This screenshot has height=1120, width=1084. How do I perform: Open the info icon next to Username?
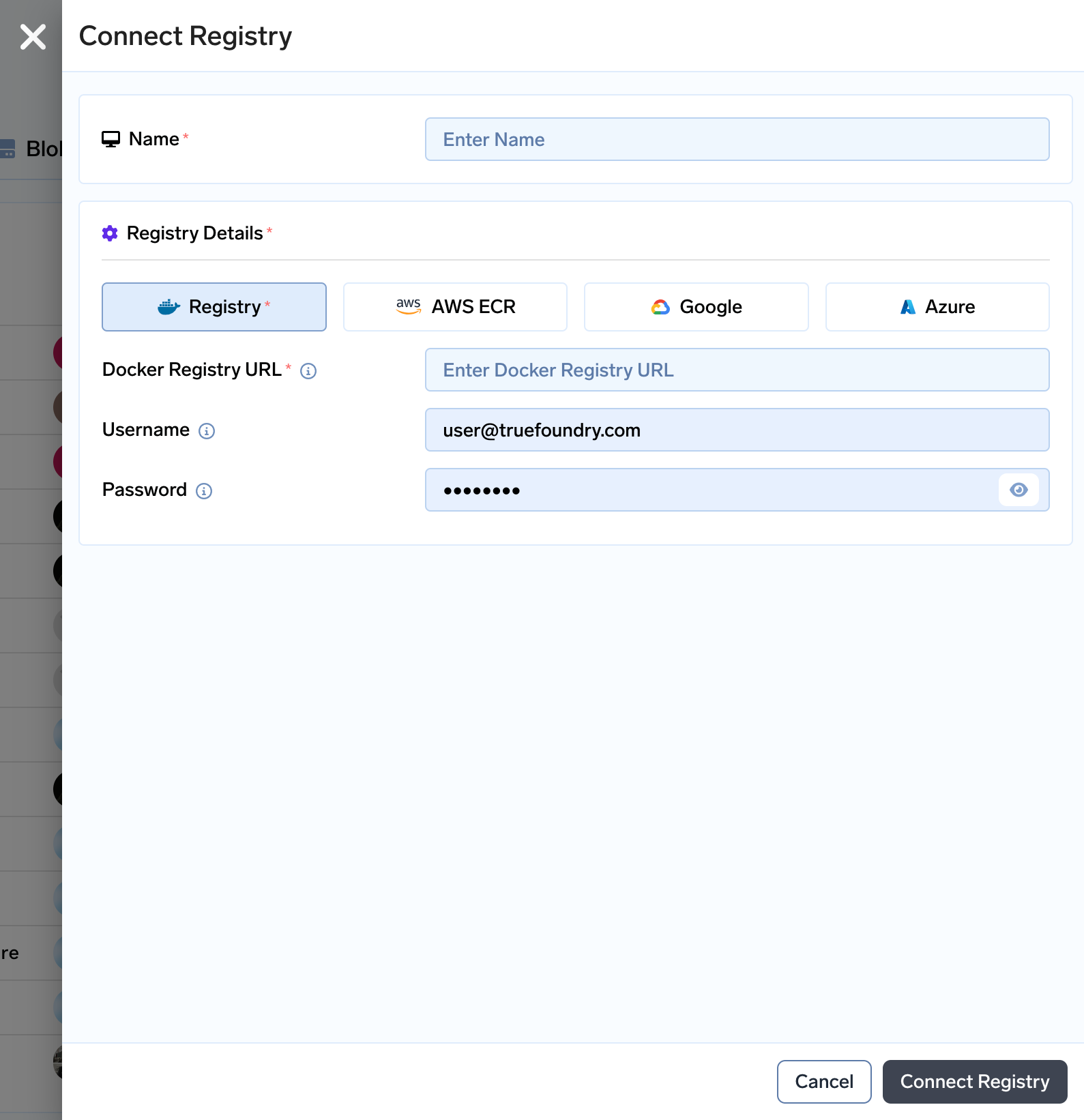click(207, 431)
